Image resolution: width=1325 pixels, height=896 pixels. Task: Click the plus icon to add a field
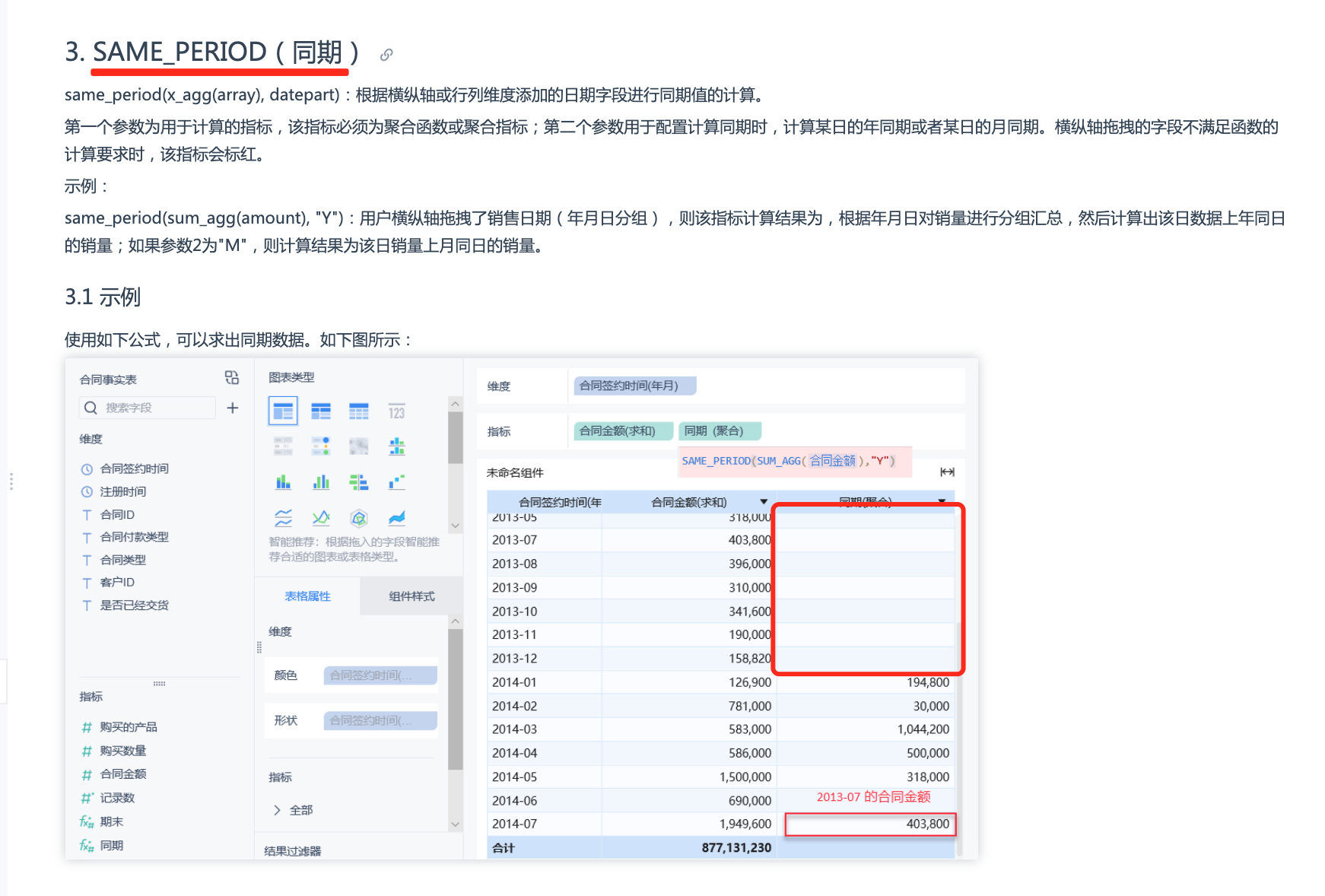coord(233,408)
